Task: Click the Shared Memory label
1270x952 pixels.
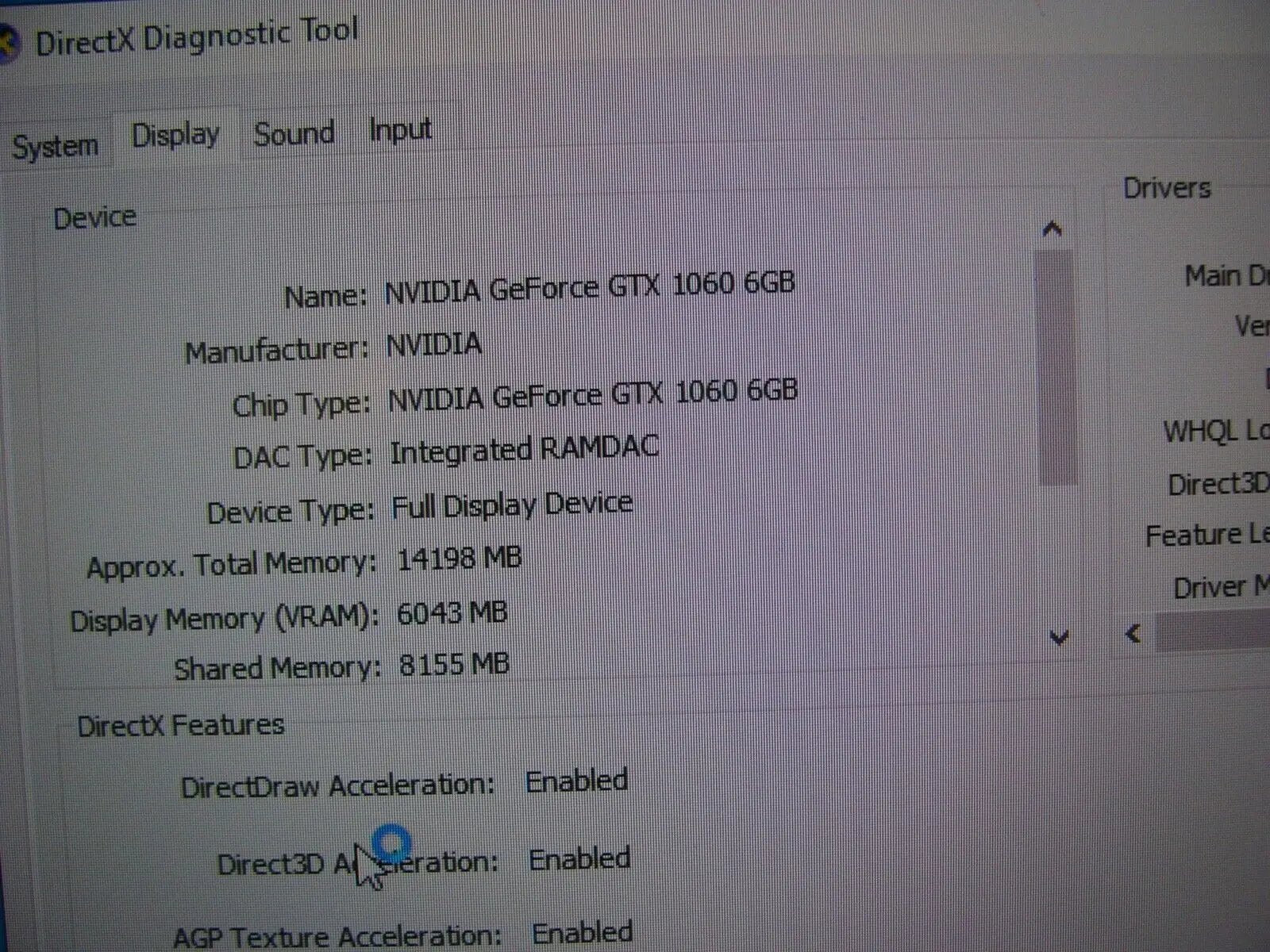Action: point(277,669)
